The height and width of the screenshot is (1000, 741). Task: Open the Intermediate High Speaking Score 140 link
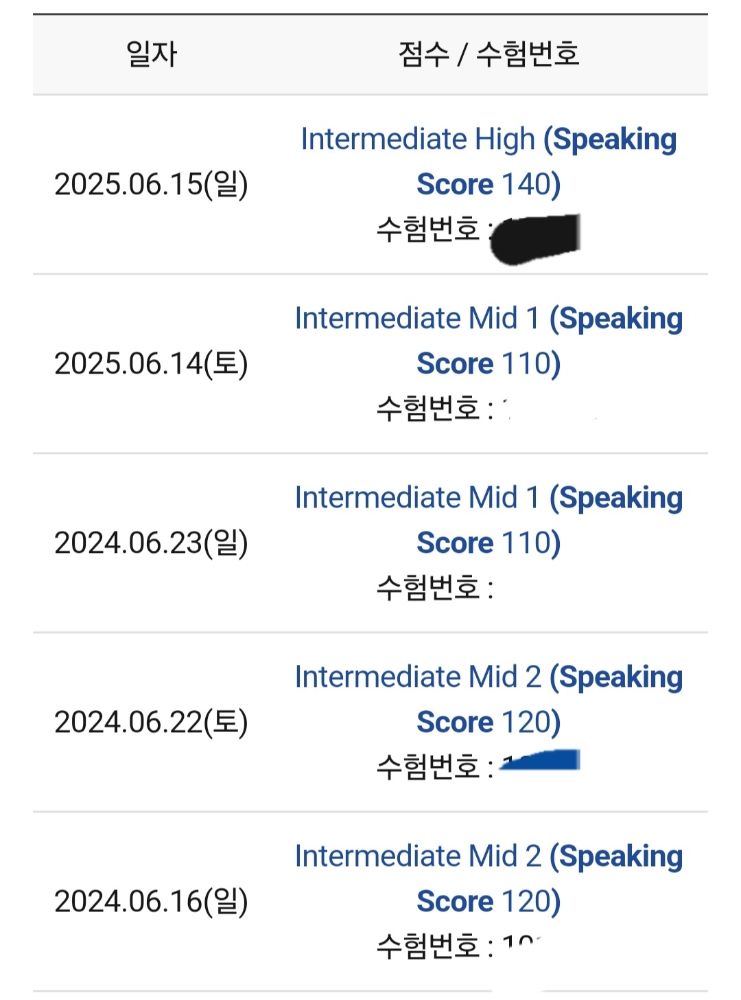pyautogui.click(x=488, y=161)
